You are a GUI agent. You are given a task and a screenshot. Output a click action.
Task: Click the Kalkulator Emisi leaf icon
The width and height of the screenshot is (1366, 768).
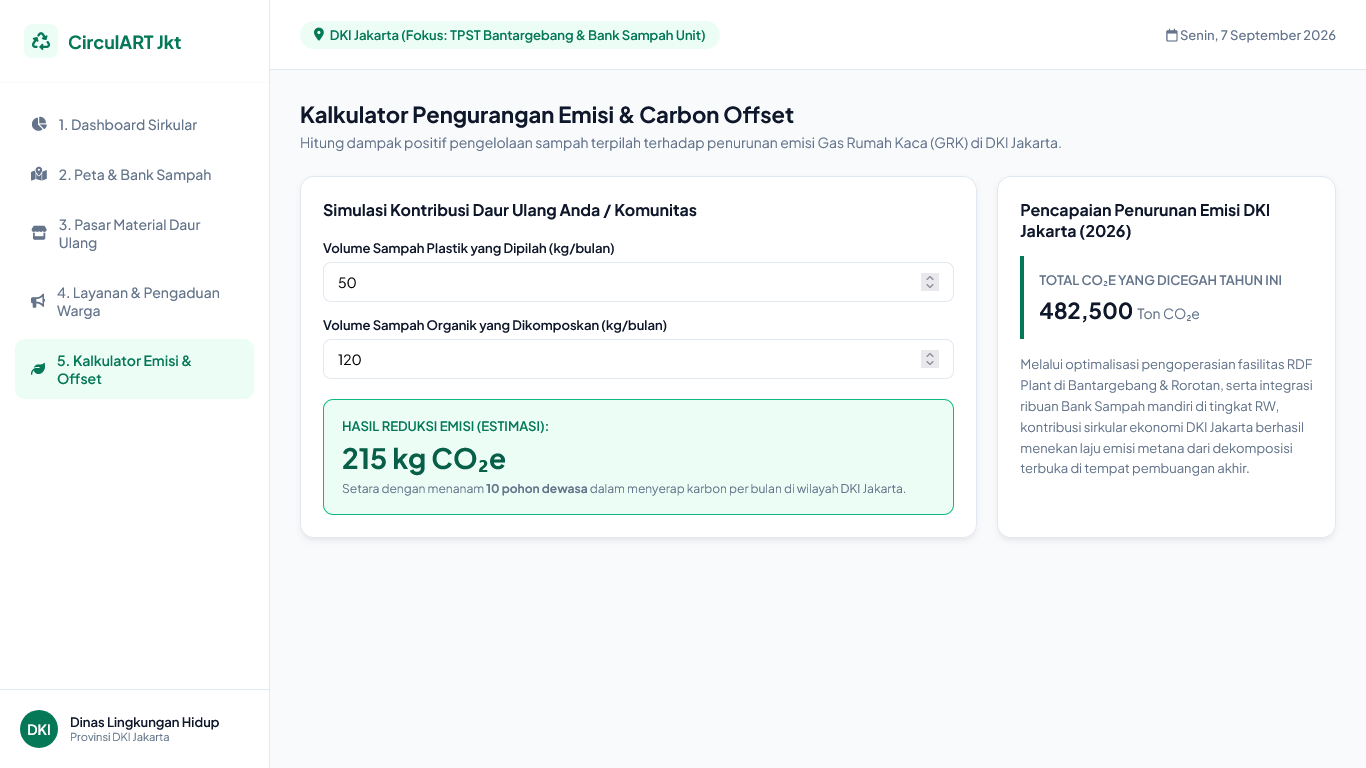click(x=38, y=369)
